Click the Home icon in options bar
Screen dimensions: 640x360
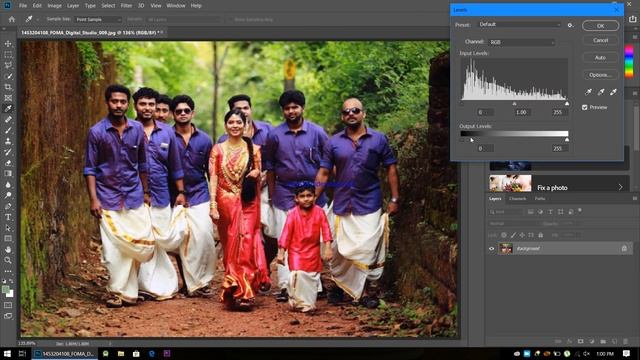[12, 19]
